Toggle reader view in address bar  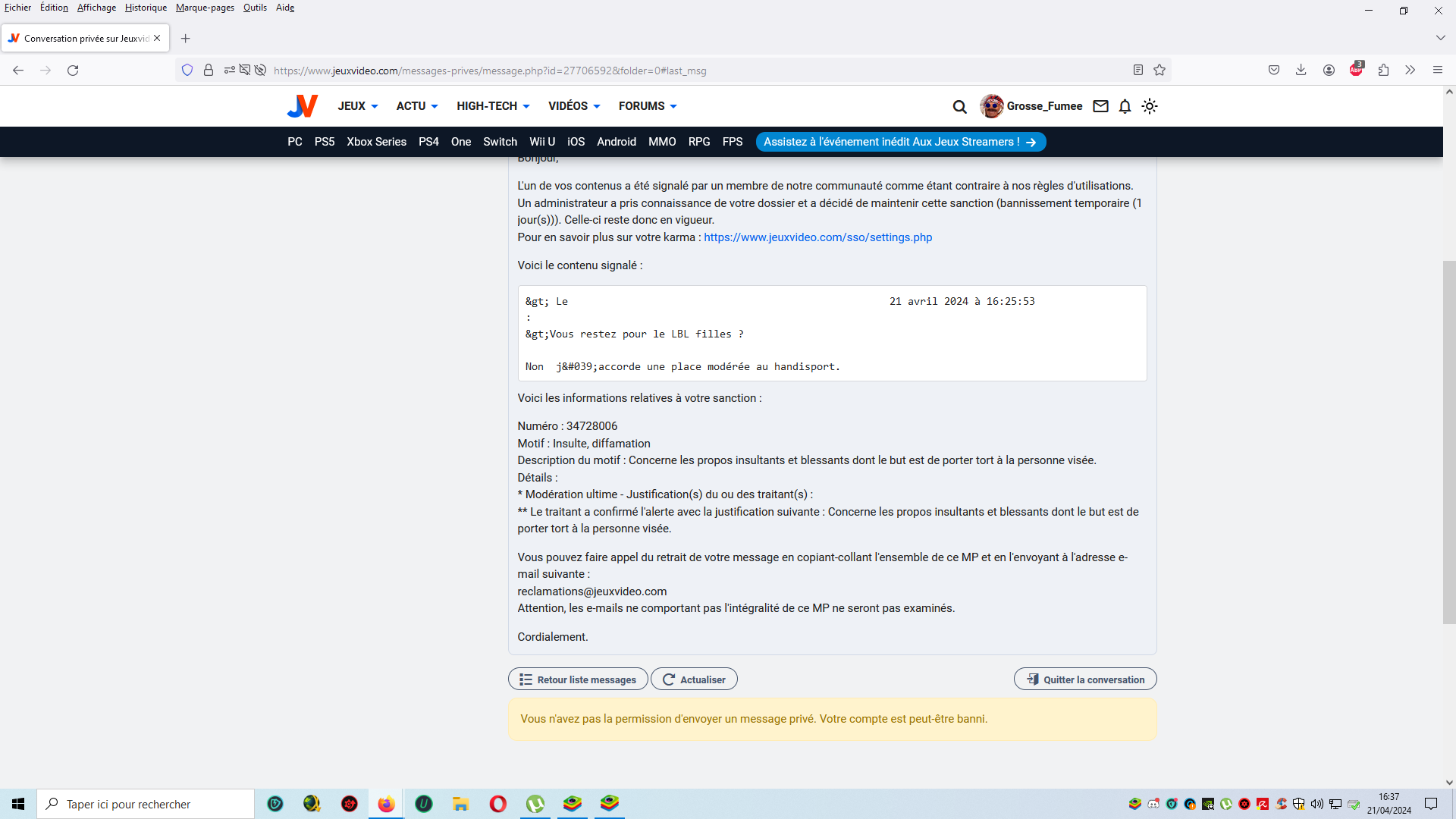tap(1137, 71)
